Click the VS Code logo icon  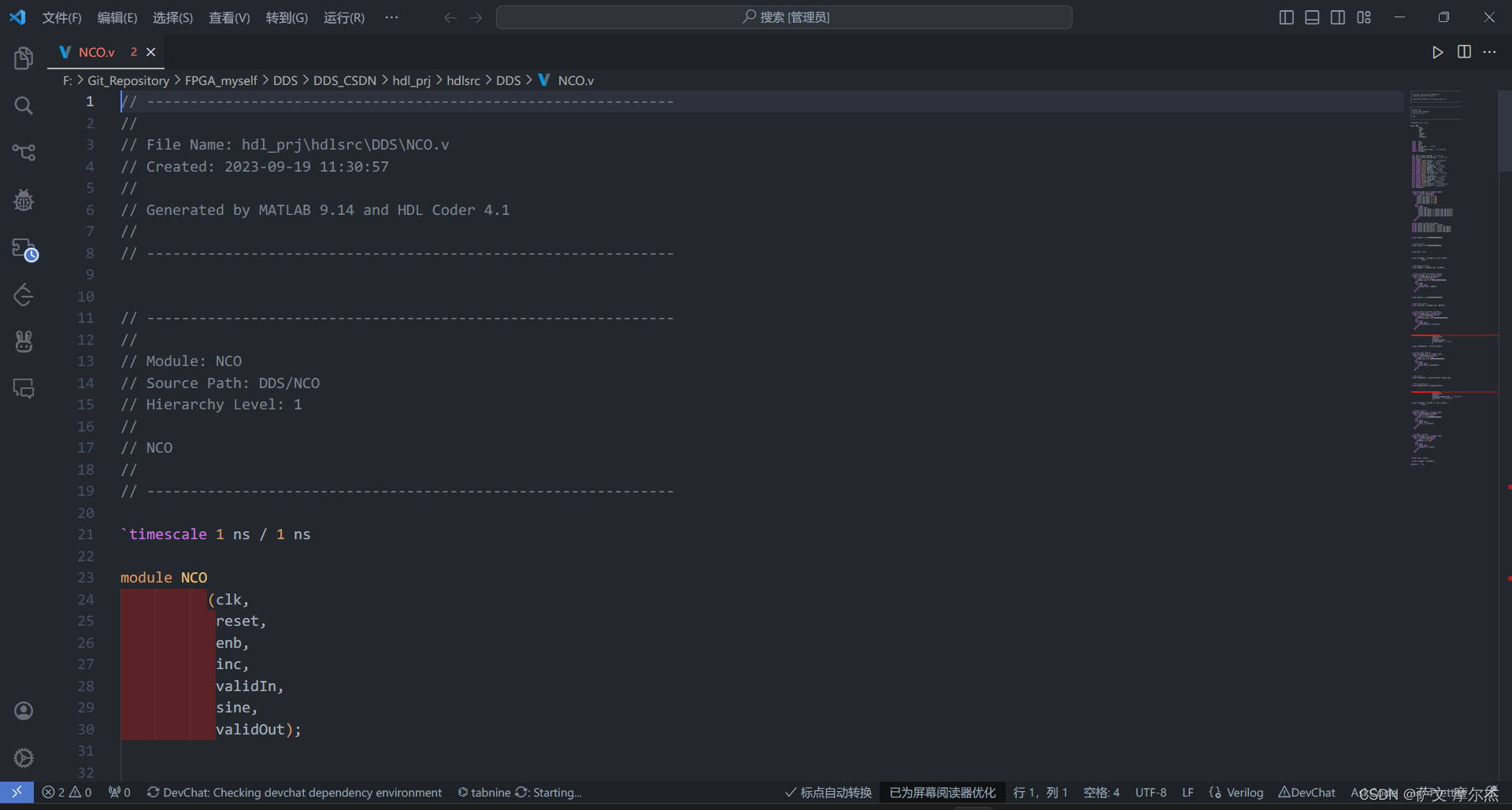point(17,17)
